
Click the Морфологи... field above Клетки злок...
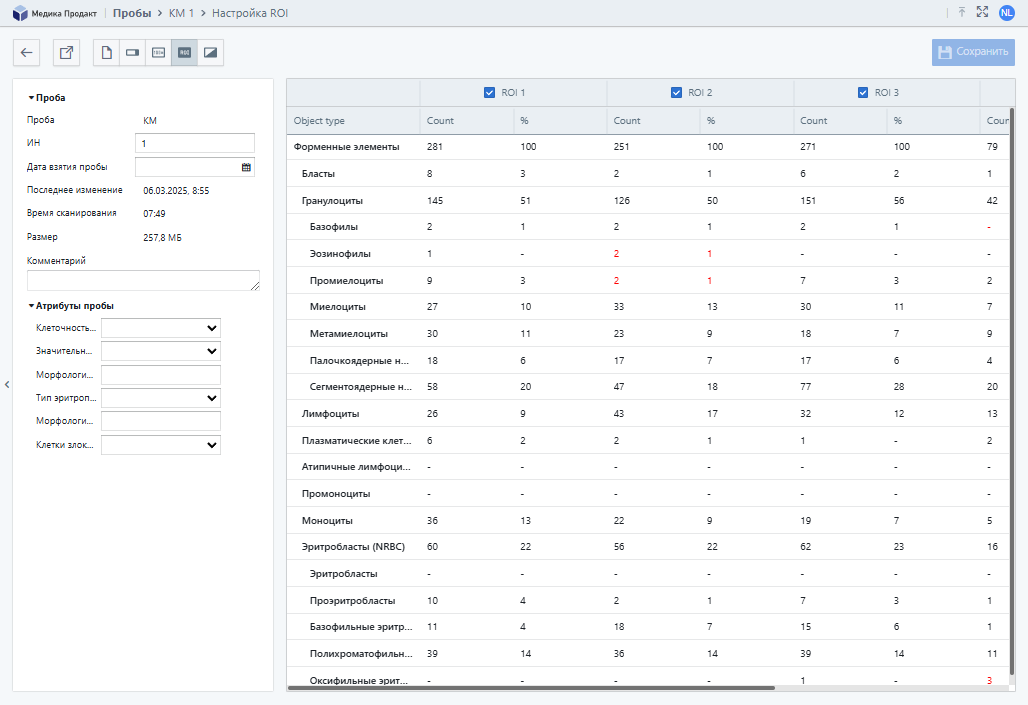click(161, 421)
